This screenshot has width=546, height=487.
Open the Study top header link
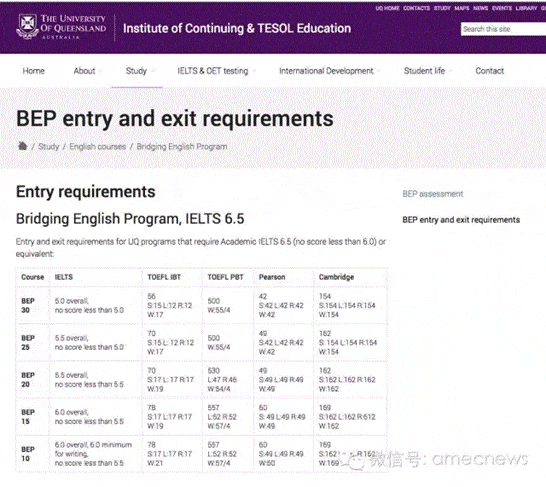point(442,8)
